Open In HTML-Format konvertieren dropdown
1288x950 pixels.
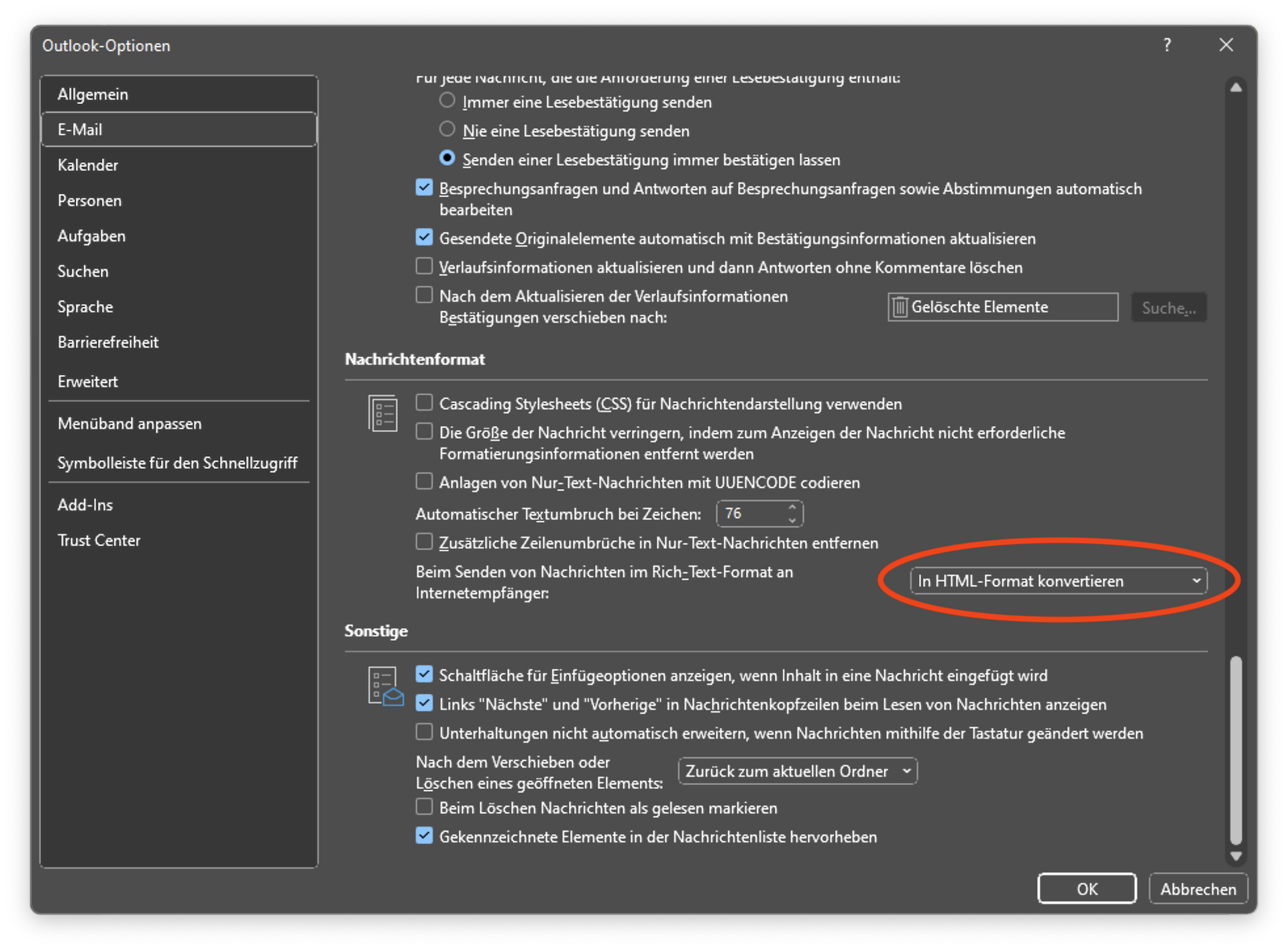coord(1056,580)
